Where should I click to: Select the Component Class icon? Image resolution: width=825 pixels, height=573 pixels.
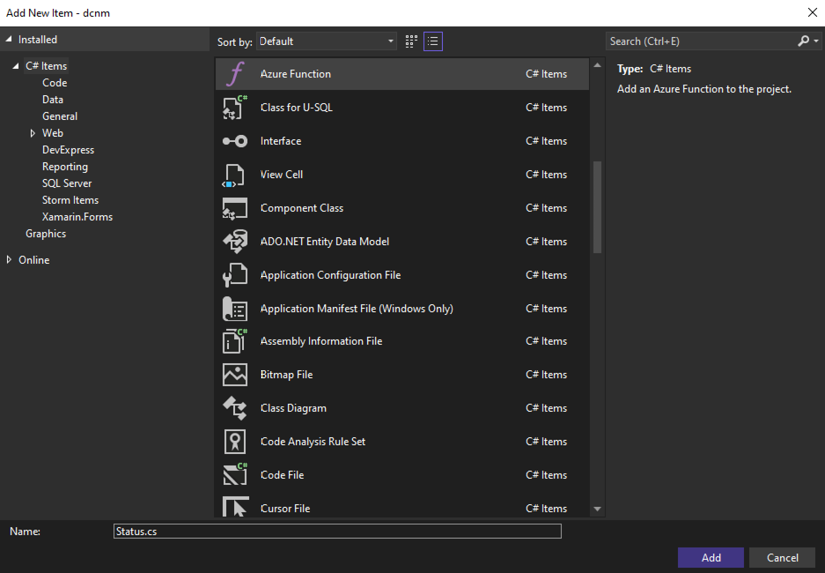[x=235, y=208]
